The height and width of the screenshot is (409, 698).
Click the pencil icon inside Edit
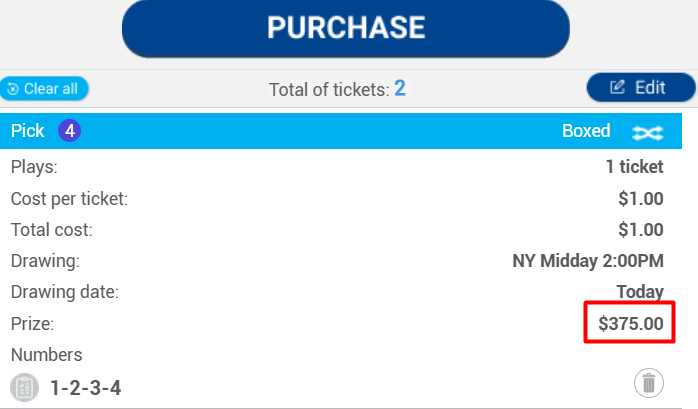click(x=617, y=88)
